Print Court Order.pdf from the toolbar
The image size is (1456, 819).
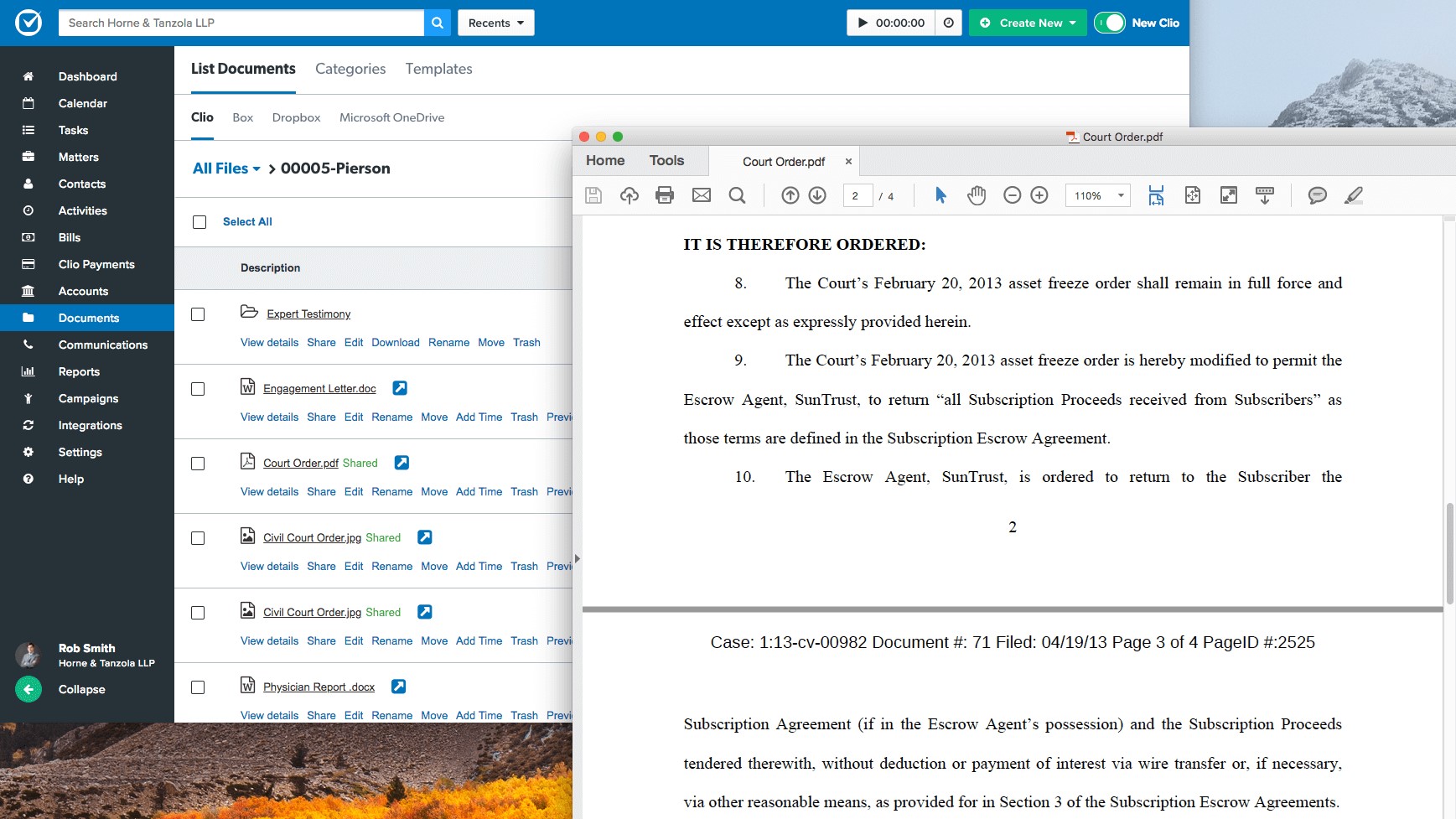point(665,194)
